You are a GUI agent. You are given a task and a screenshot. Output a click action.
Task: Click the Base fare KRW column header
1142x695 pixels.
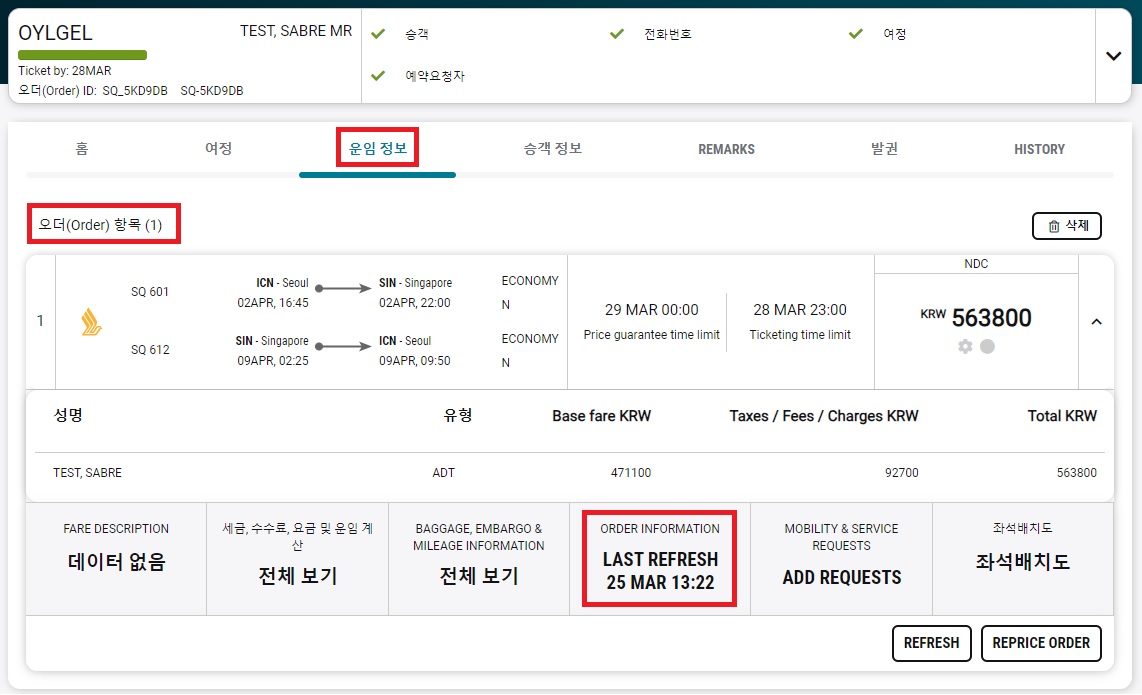click(602, 416)
